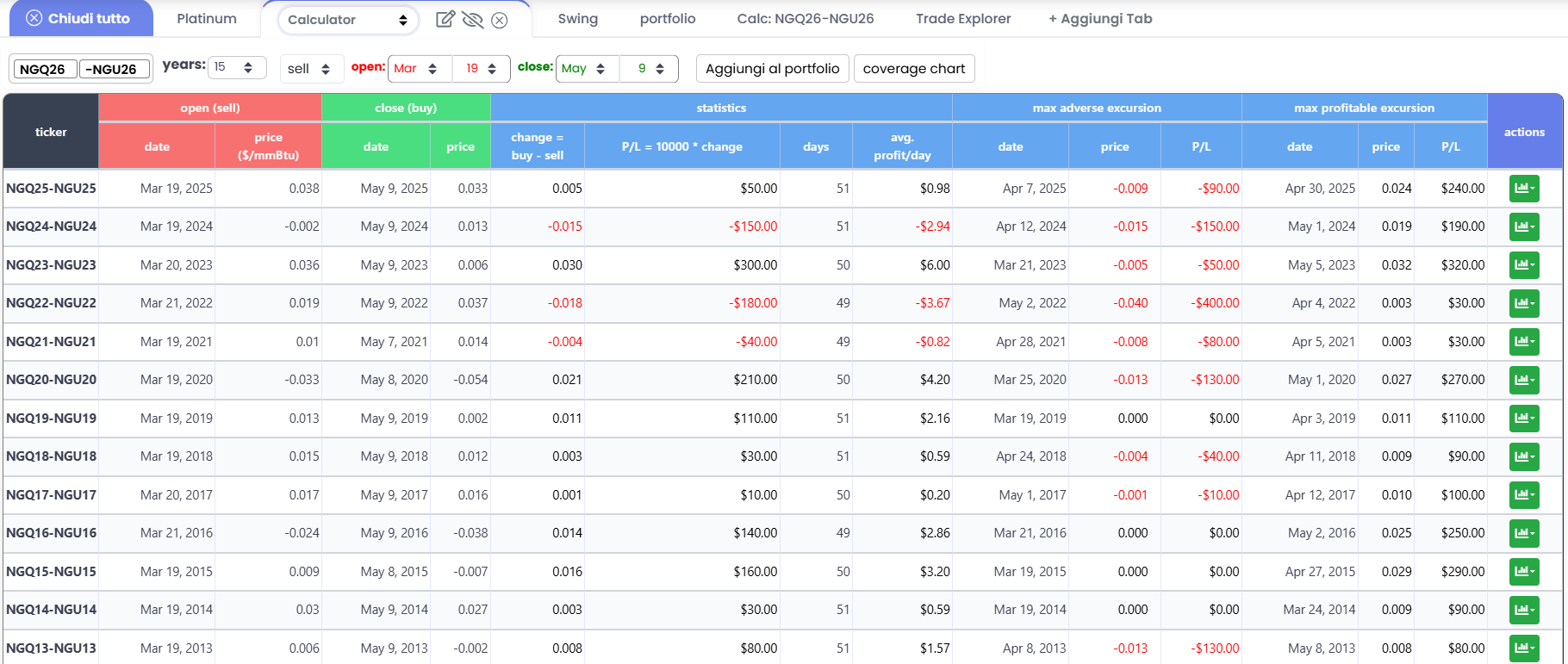Viewport: 1568px width, 664px height.
Task: Click the days column header
Action: [816, 146]
